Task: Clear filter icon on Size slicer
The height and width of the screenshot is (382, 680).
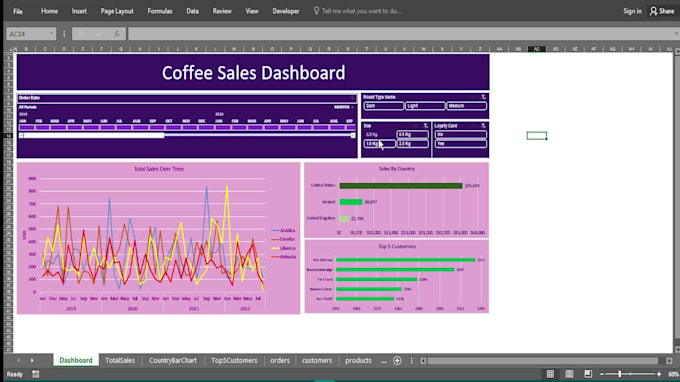Action: pos(425,126)
